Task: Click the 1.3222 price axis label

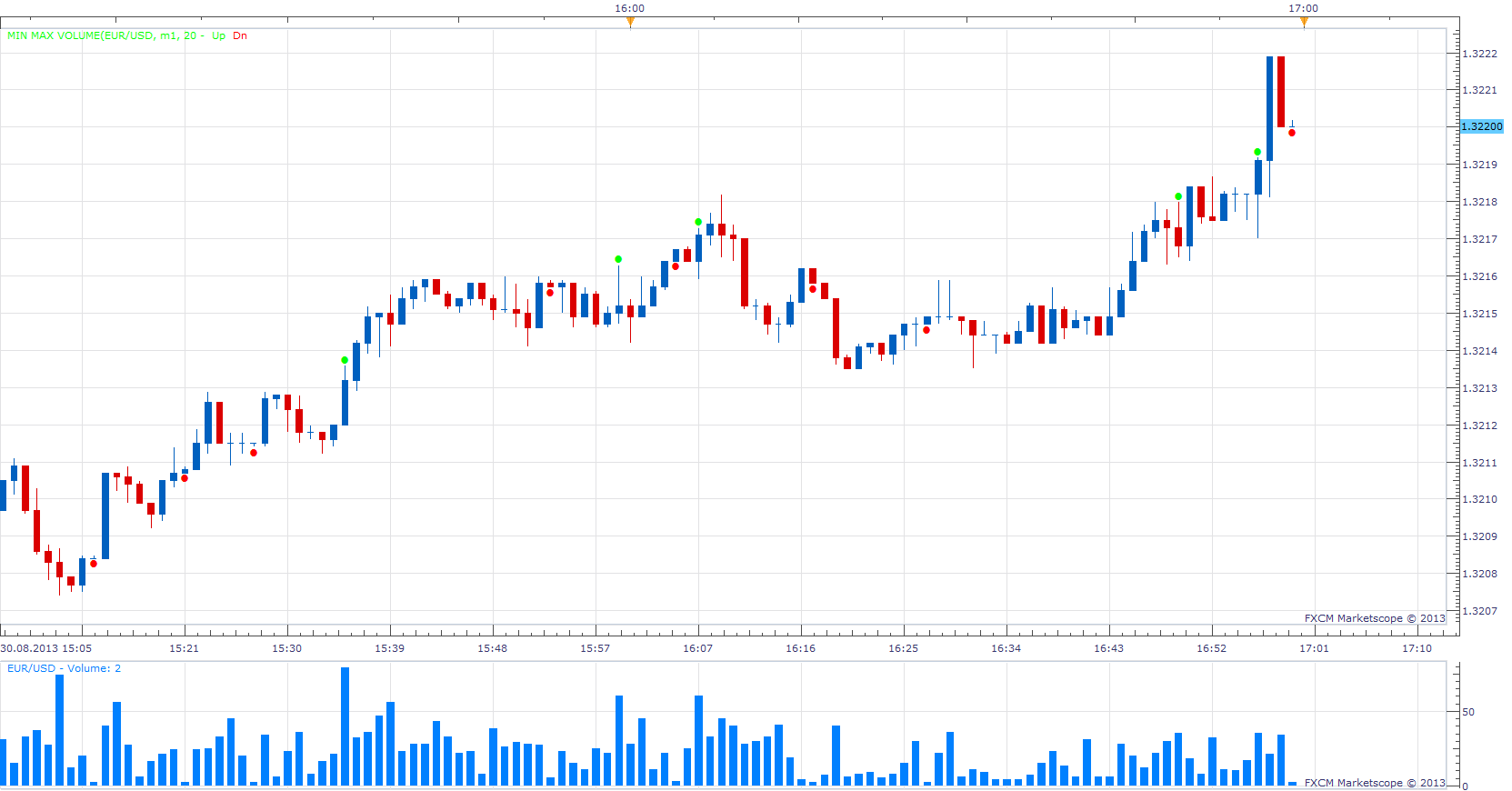Action: click(x=1479, y=54)
